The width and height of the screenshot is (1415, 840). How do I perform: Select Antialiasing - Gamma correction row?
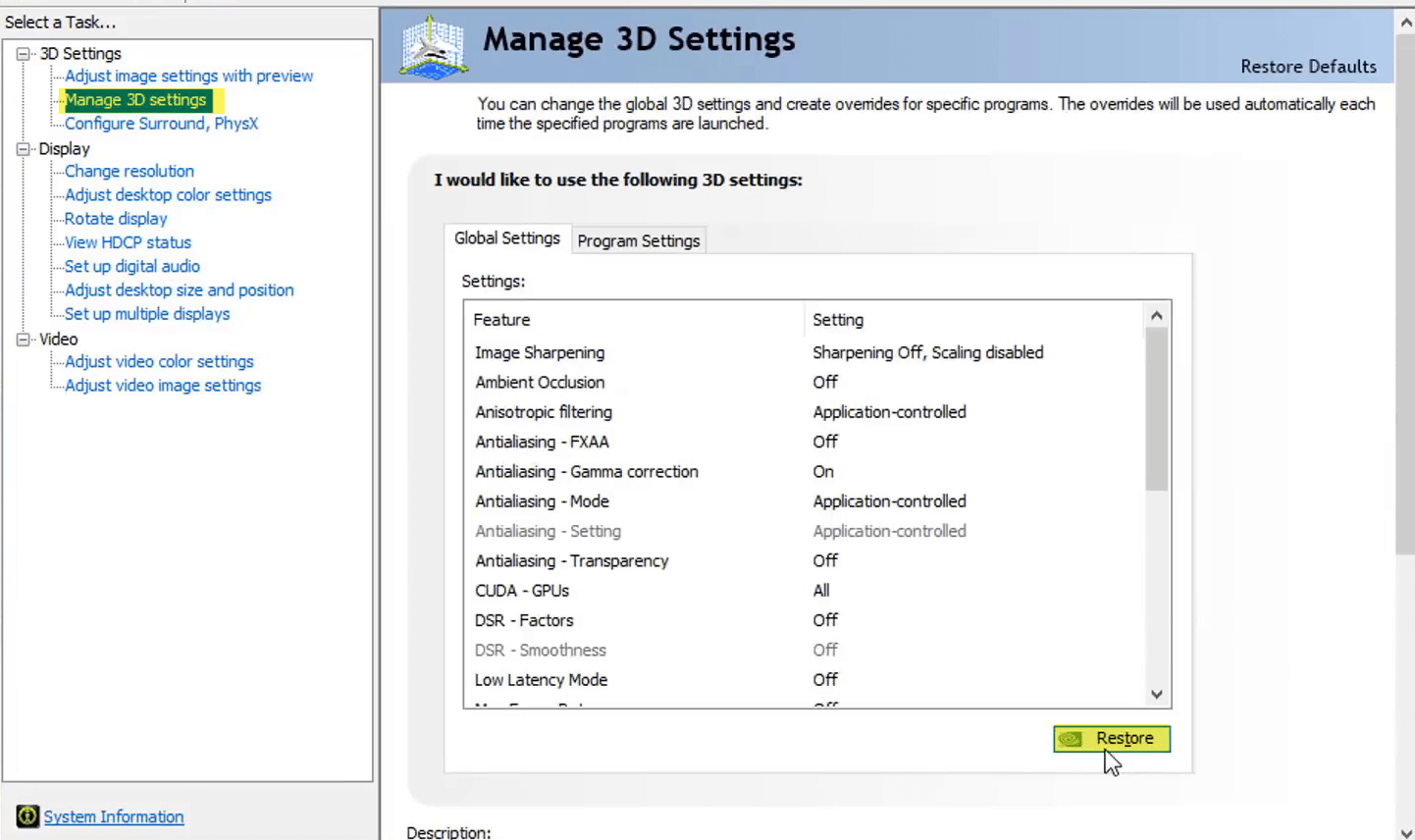[x=804, y=471]
